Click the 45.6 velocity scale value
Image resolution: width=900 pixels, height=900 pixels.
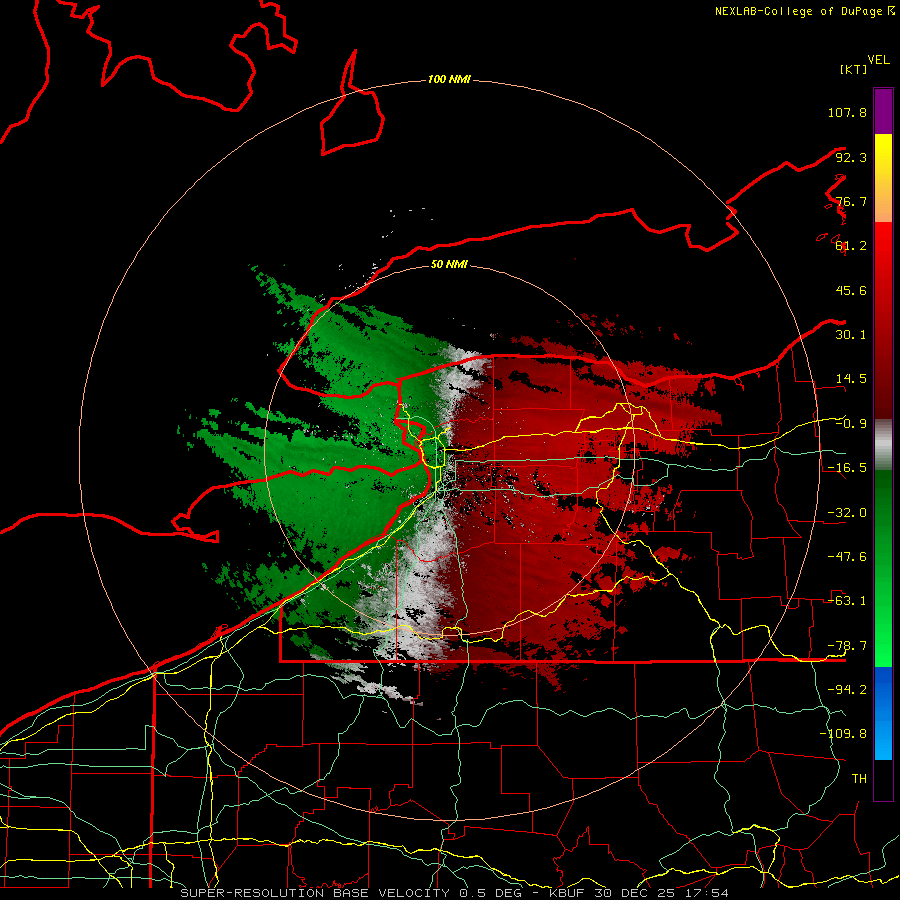point(851,290)
